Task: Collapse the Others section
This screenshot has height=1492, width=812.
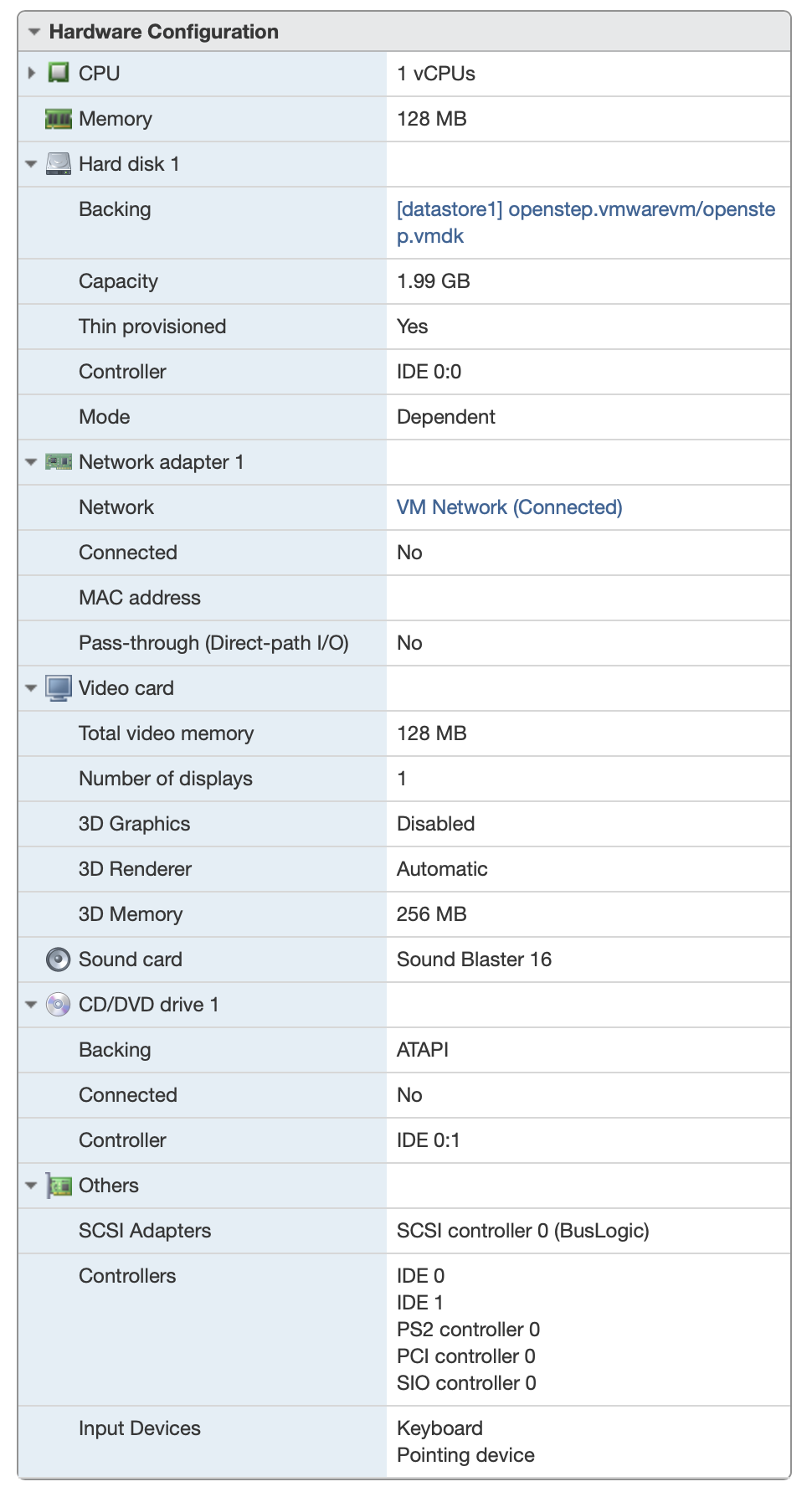Action: [x=32, y=1186]
